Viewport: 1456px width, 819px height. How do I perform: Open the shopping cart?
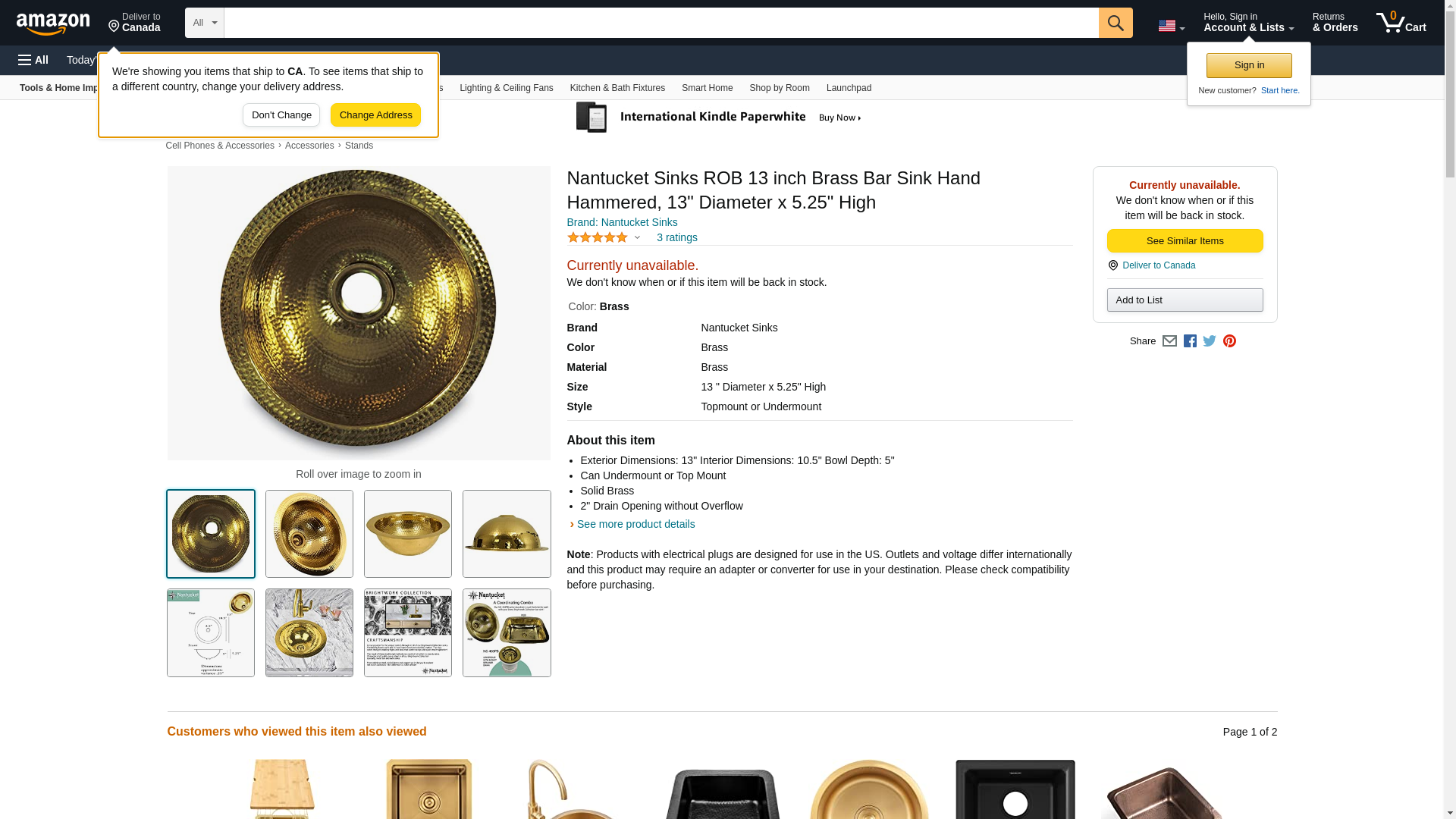coord(1401,23)
